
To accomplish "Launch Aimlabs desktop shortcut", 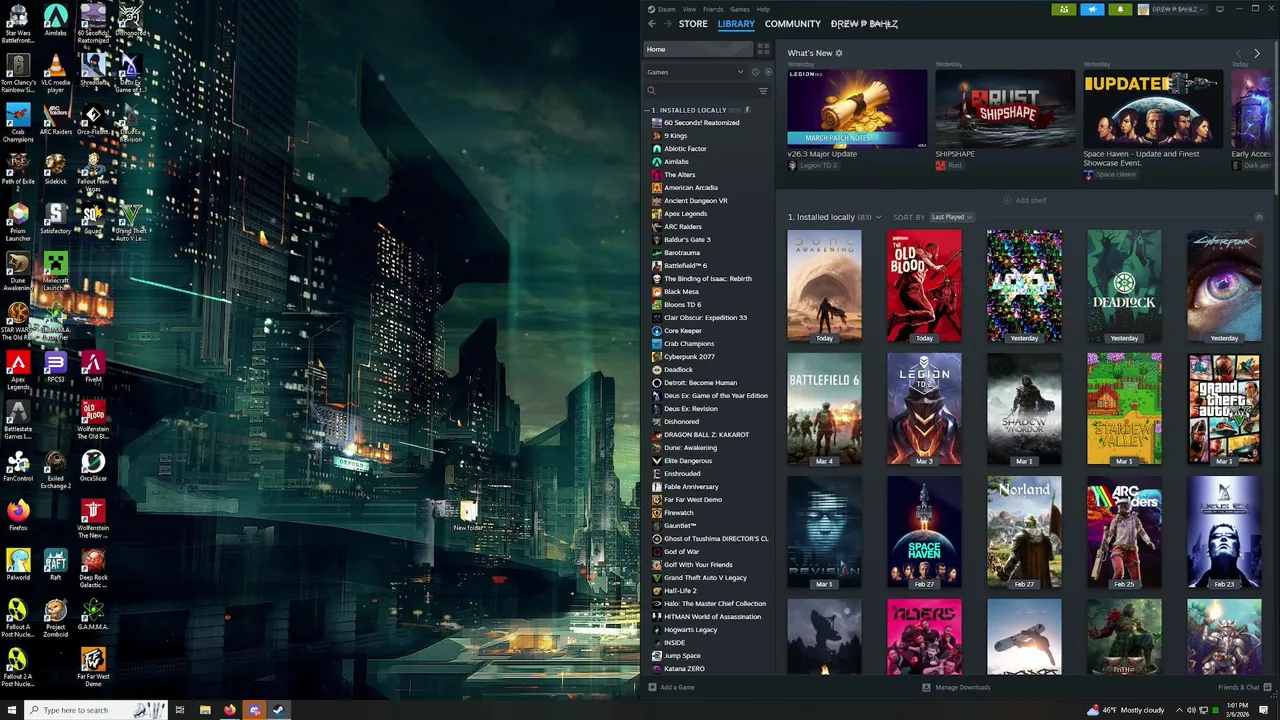I will tap(56, 23).
